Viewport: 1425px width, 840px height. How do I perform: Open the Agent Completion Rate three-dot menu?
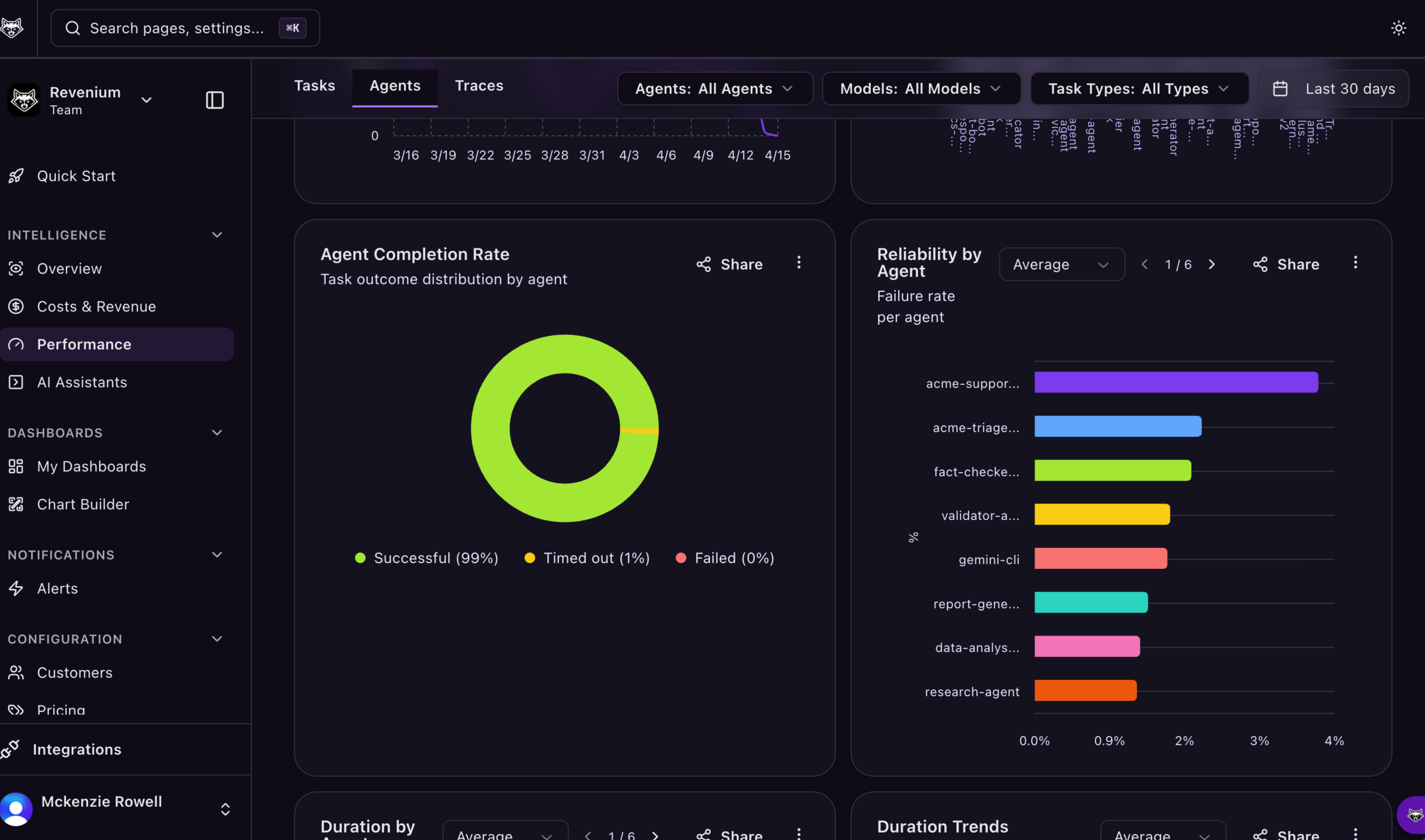click(799, 263)
